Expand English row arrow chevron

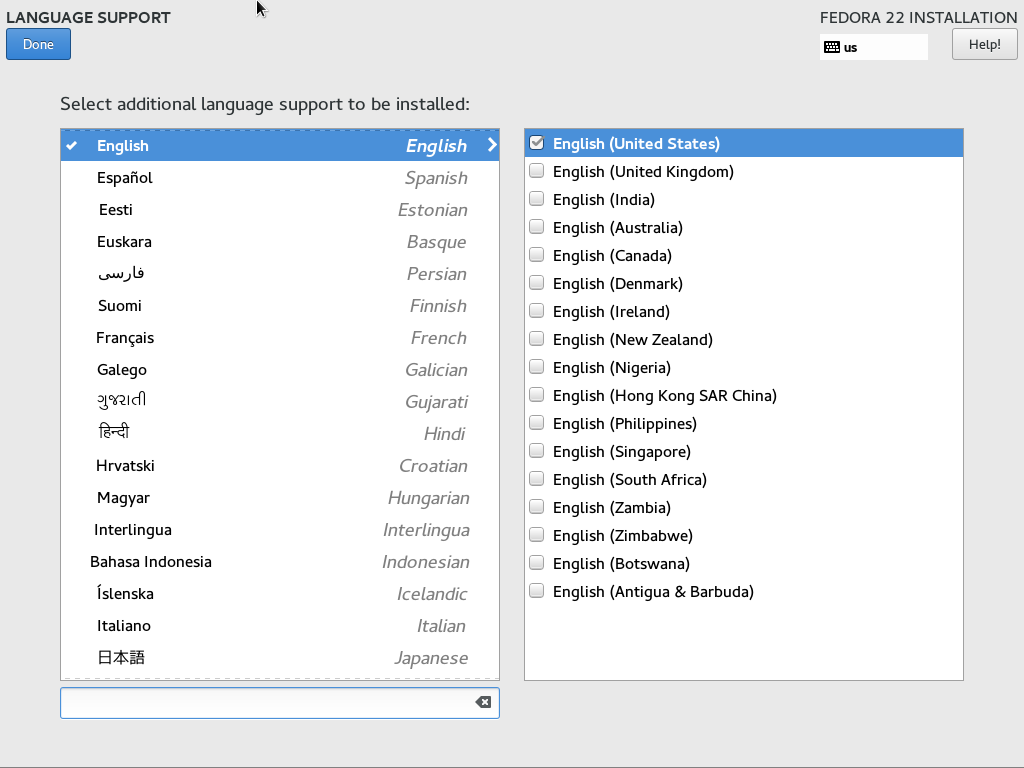pyautogui.click(x=491, y=145)
